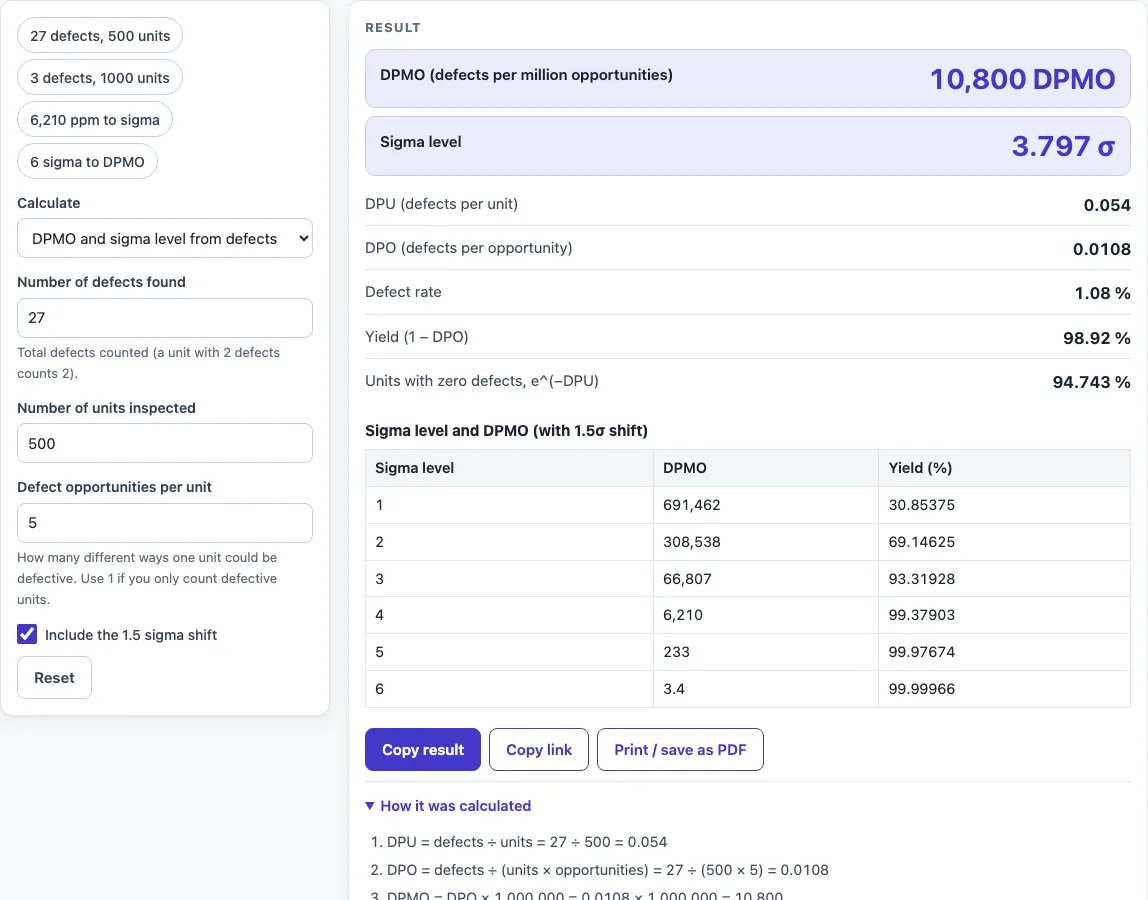The width and height of the screenshot is (1148, 900).
Task: Click the 233 DPMO table cell
Action: pos(765,652)
